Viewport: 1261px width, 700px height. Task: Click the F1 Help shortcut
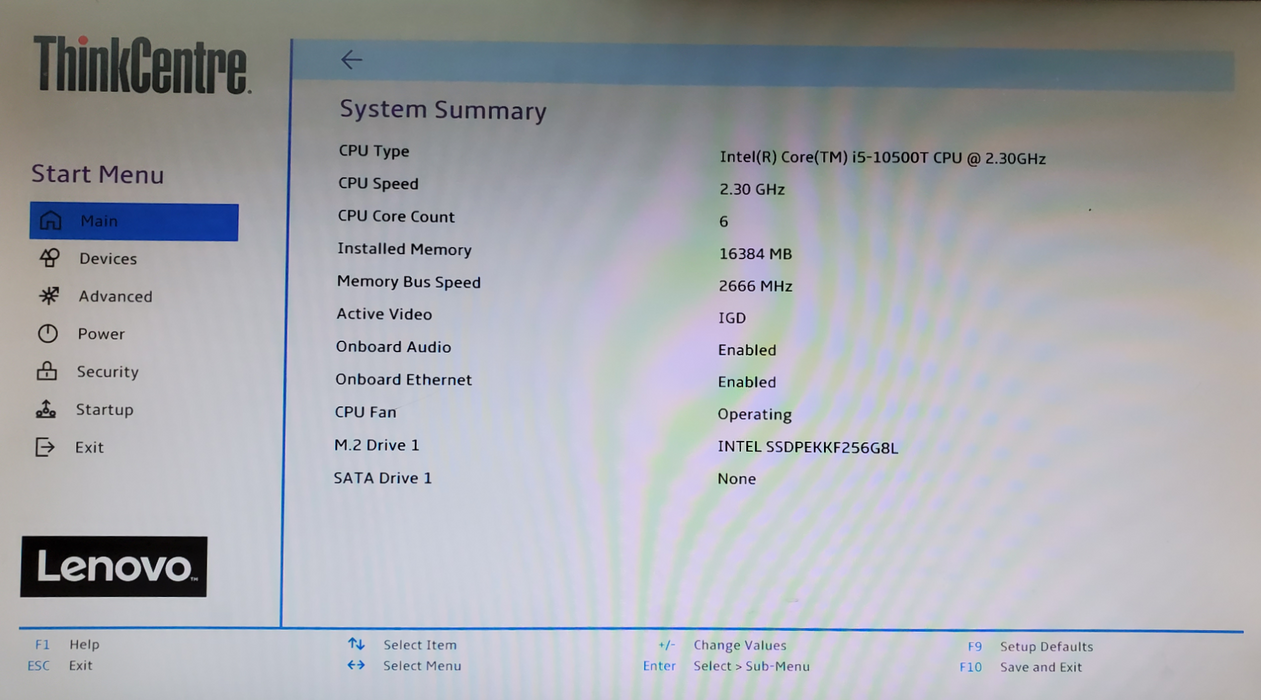67,645
